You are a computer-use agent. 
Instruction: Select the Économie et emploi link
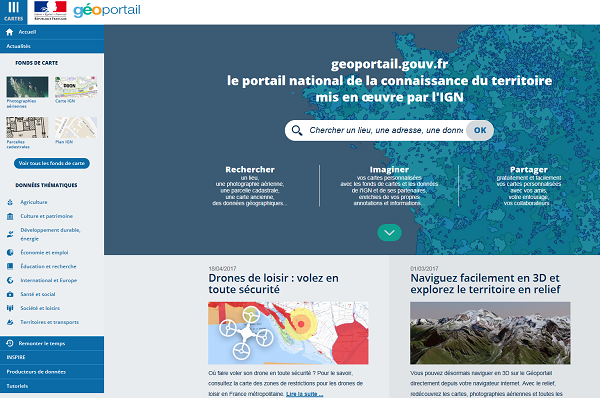[44, 253]
